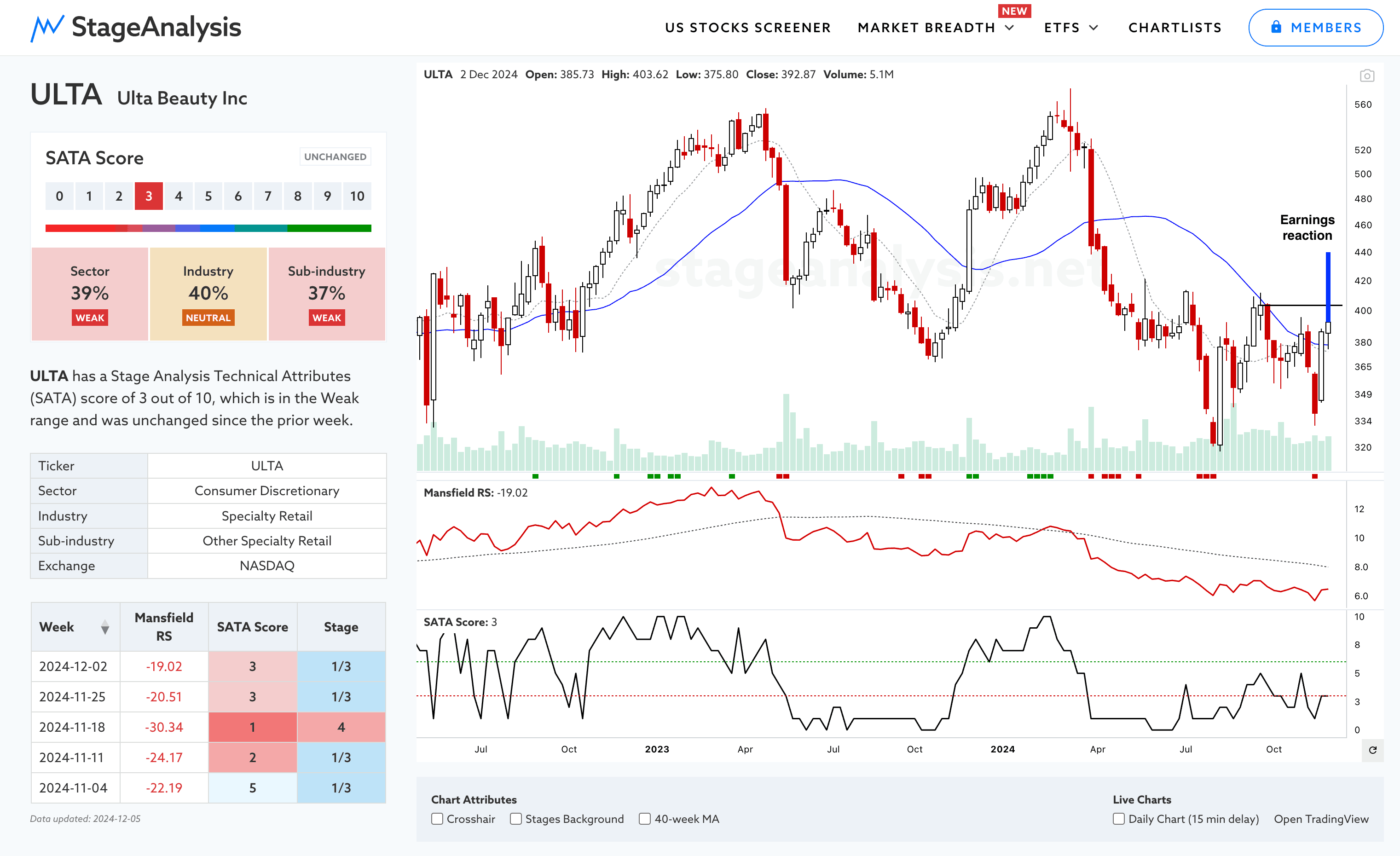Image resolution: width=1400 pixels, height=856 pixels.
Task: Enable the Crosshair checkbox
Action: [x=437, y=819]
